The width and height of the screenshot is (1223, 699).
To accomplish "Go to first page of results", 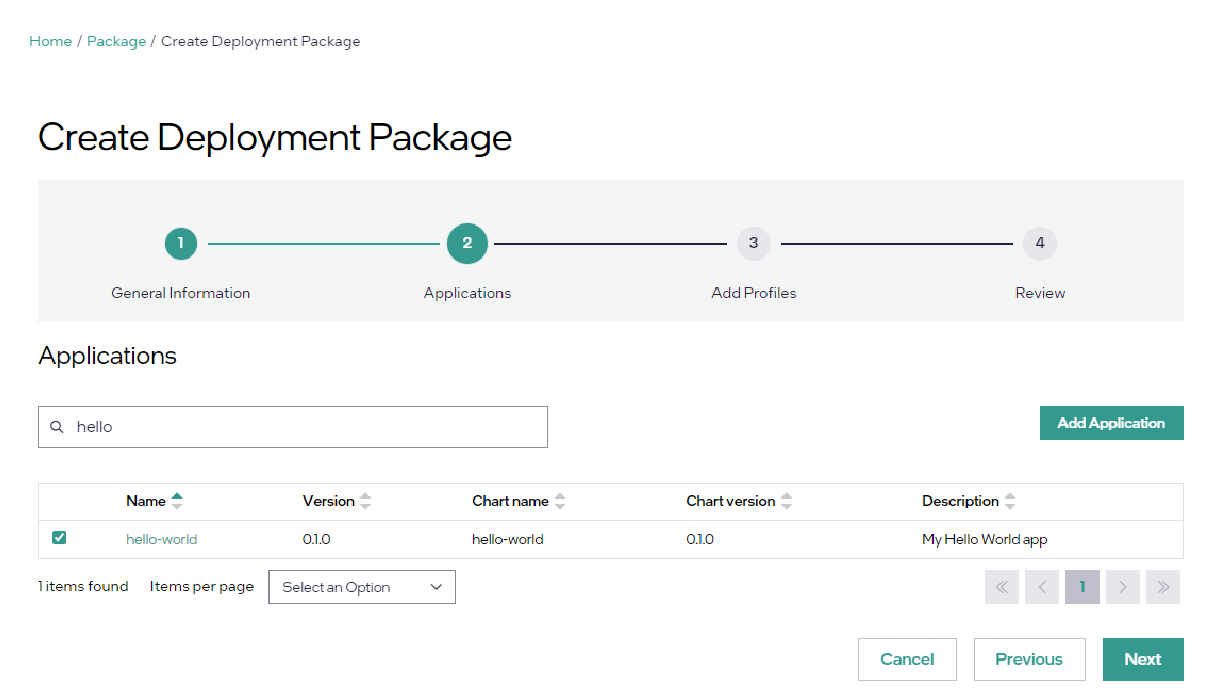I will 1001,587.
